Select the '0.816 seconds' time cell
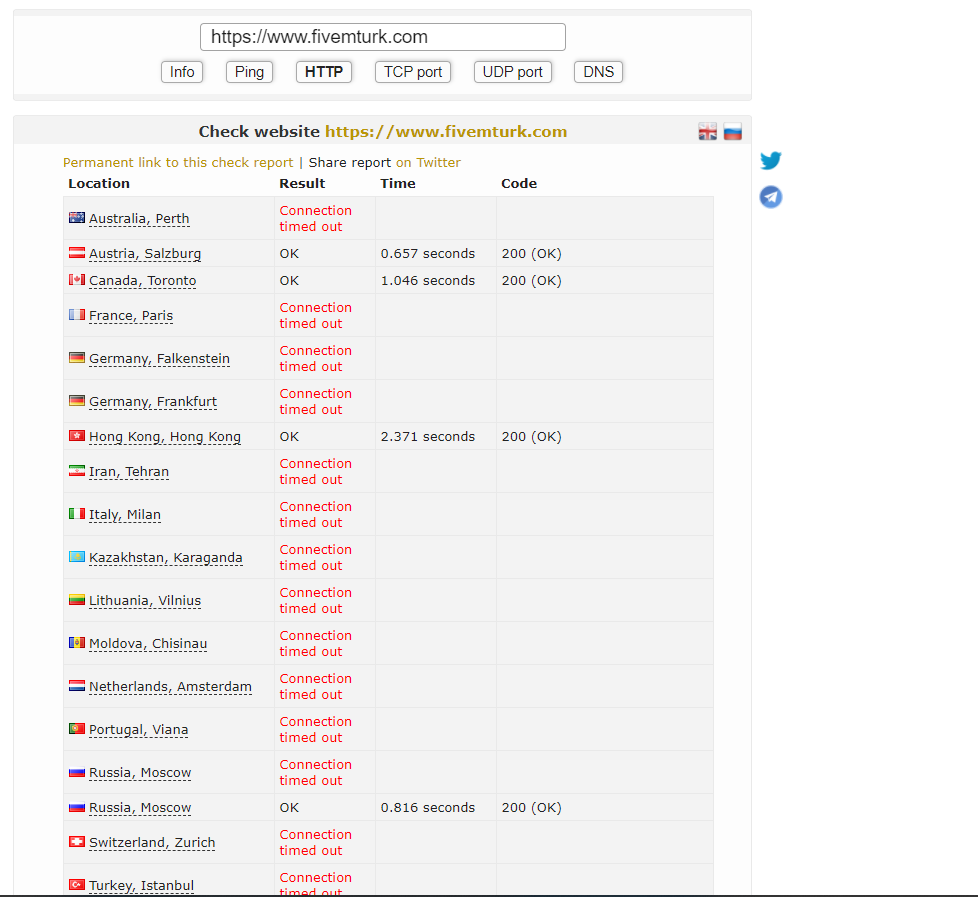 tap(428, 808)
